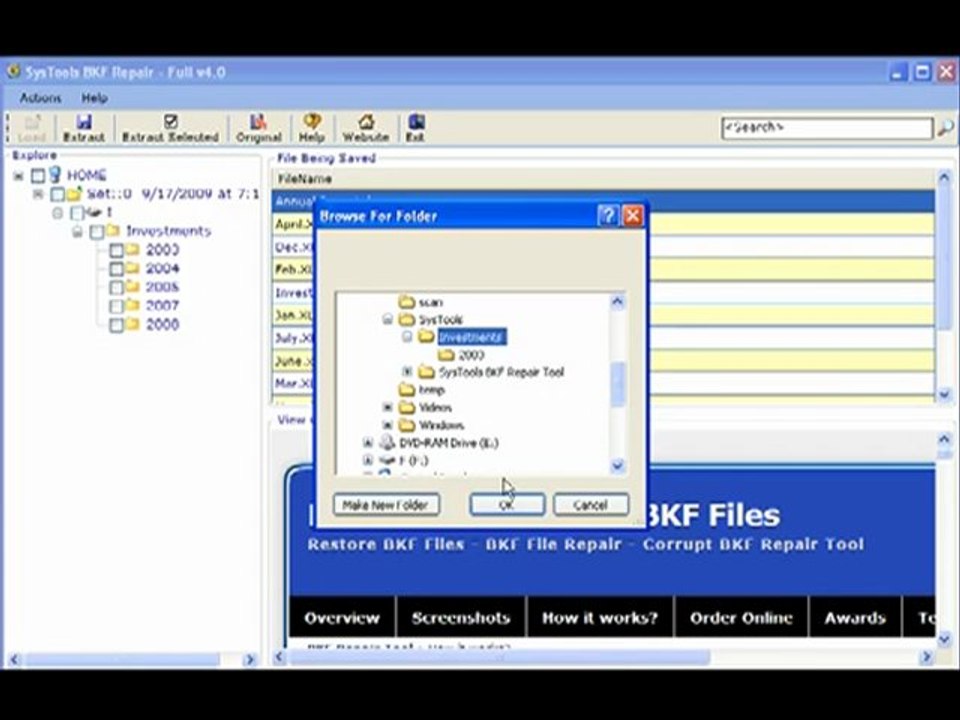Expand the DVD-RAM Drive (E:) node
Screen dimensions: 960x720
(x=368, y=443)
